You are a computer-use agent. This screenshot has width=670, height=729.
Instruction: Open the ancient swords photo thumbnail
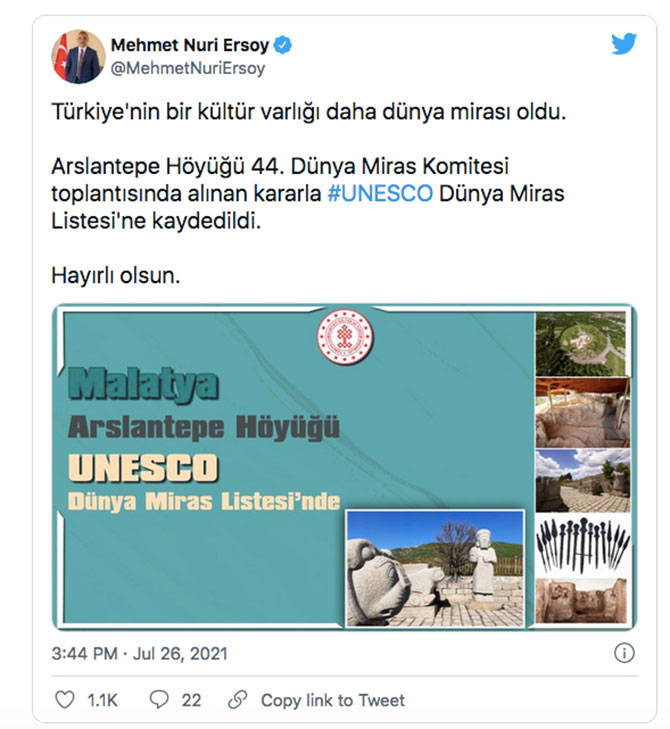[583, 545]
